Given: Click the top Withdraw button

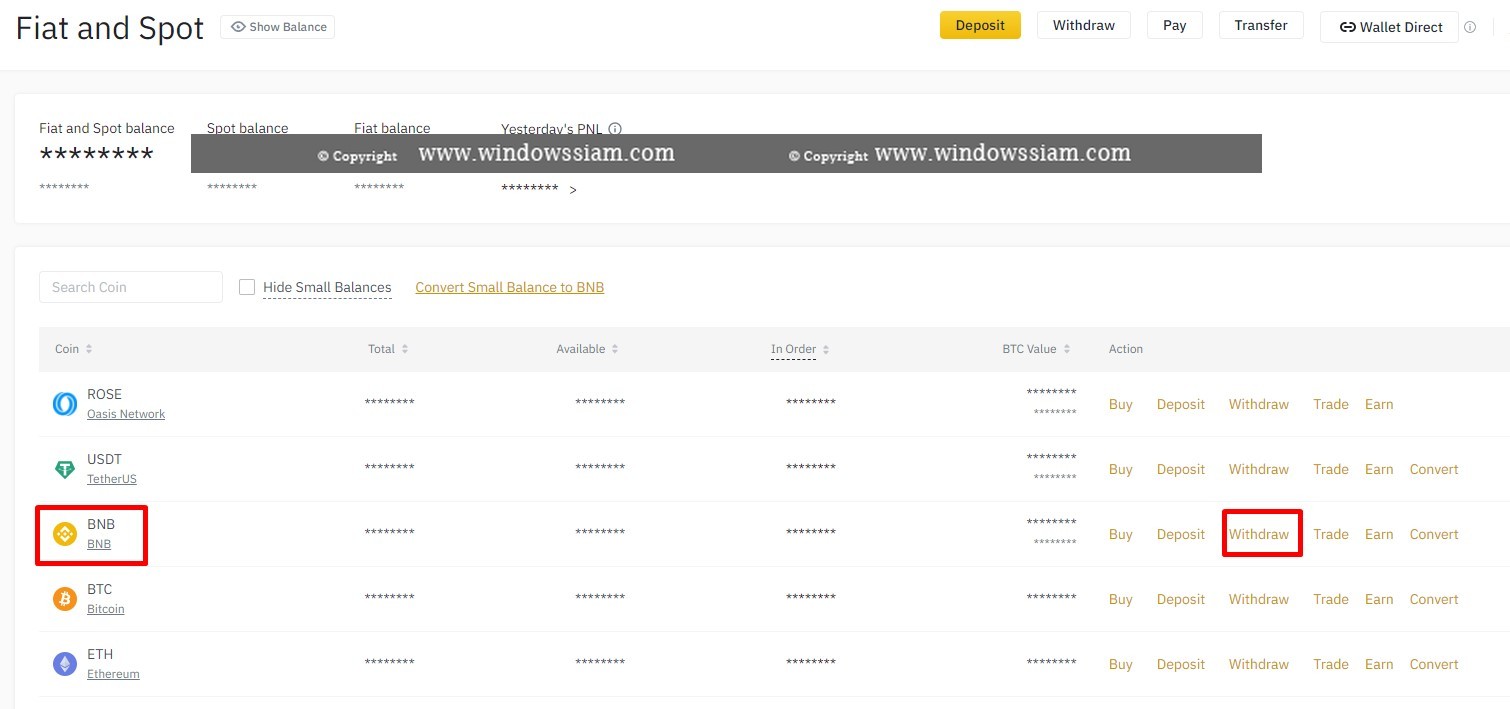Looking at the screenshot, I should [x=1084, y=25].
